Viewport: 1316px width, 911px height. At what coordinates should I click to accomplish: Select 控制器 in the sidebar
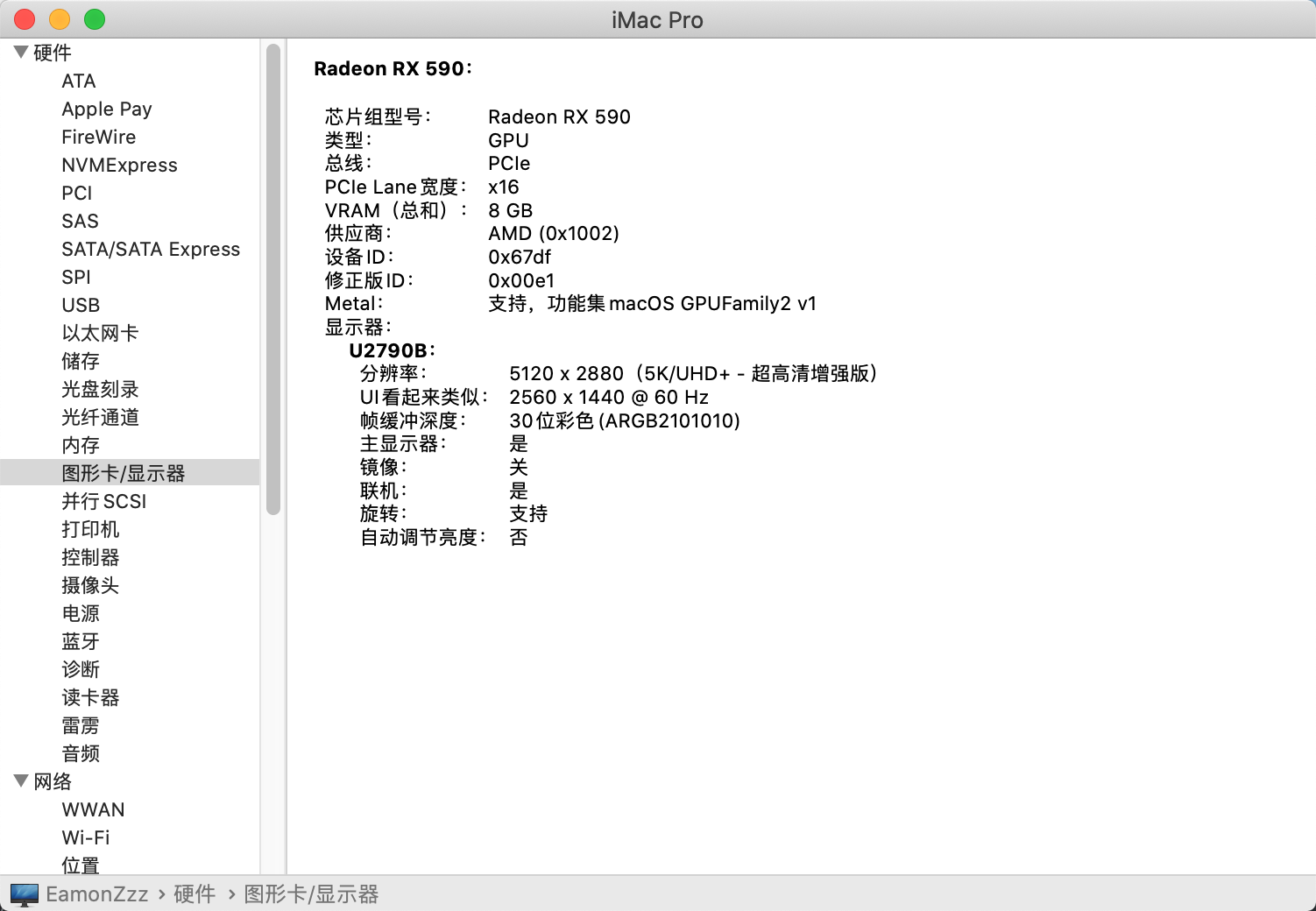(90, 557)
